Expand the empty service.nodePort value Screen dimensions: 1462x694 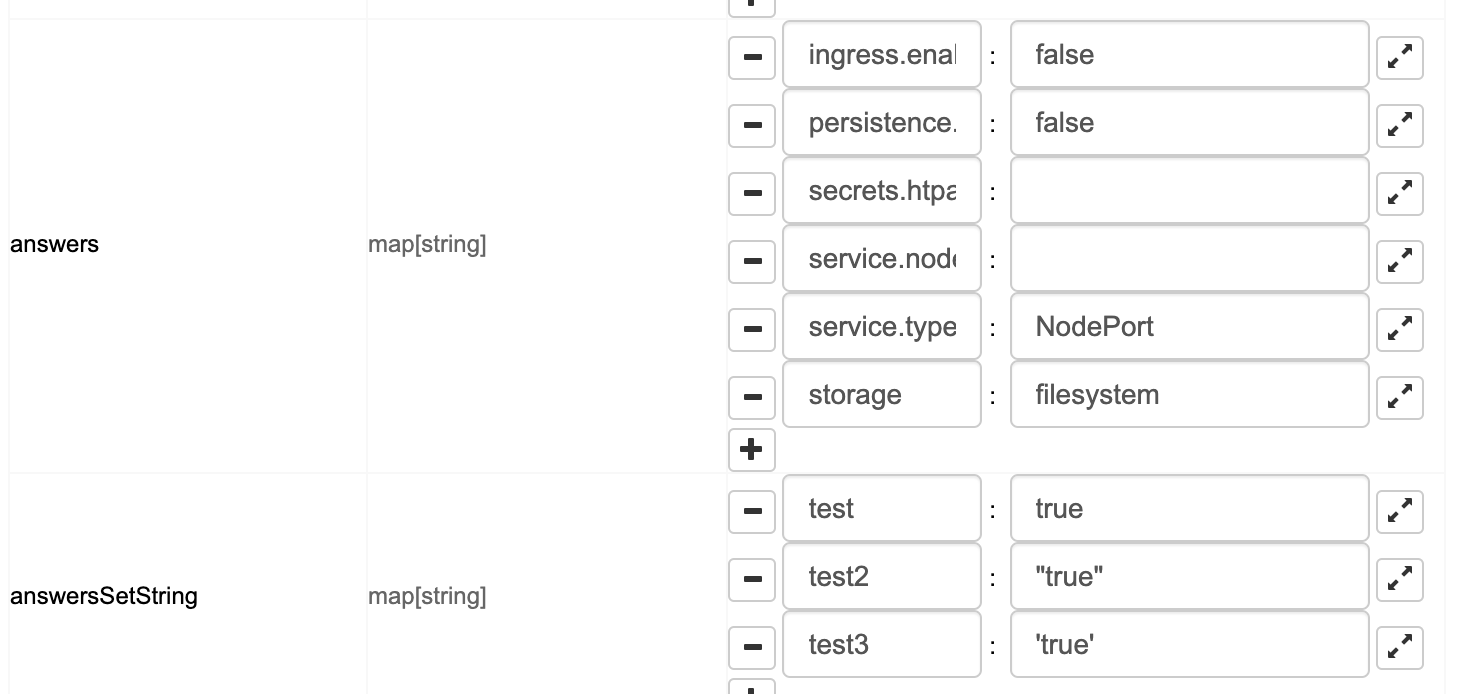(1399, 261)
